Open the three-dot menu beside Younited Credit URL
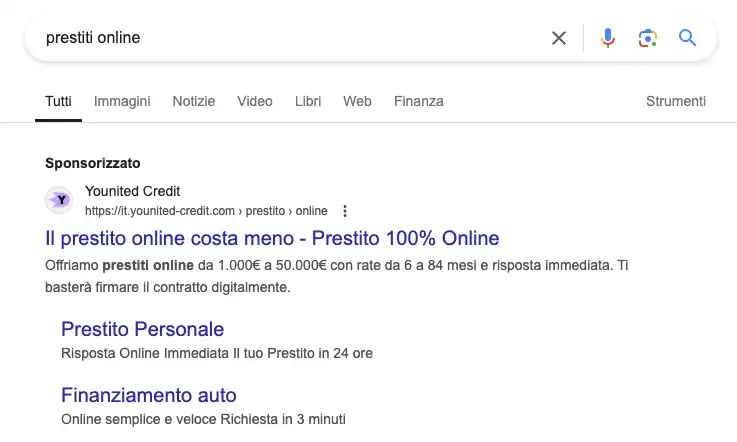 pyautogui.click(x=345, y=211)
